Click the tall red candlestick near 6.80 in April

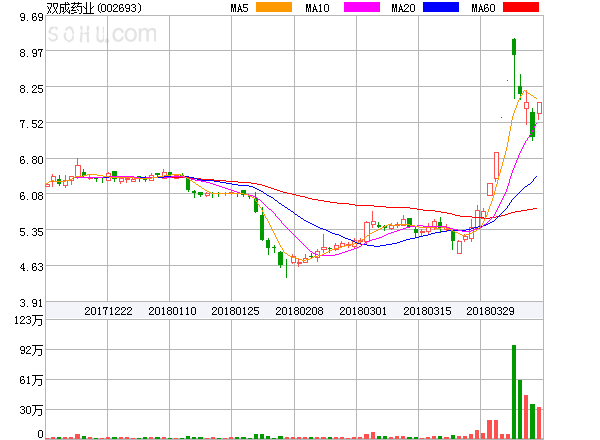click(496, 166)
